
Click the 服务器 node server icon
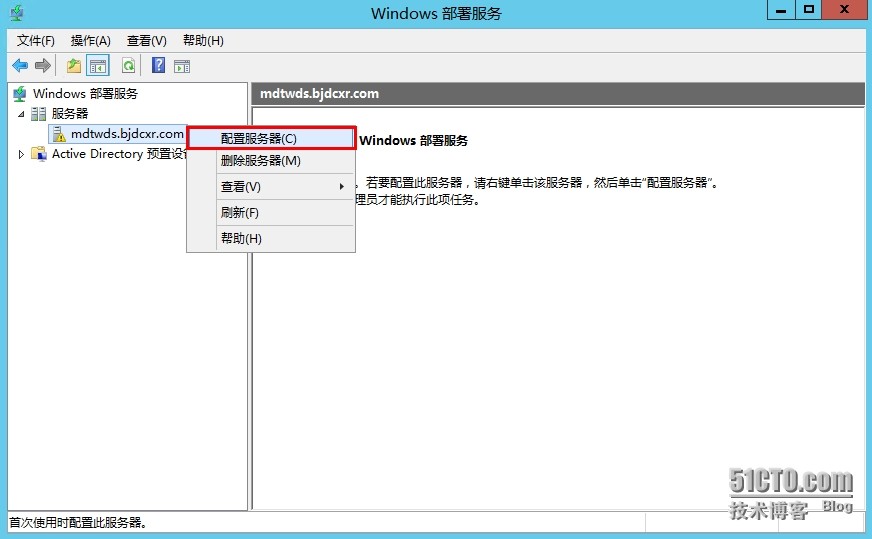pos(38,113)
